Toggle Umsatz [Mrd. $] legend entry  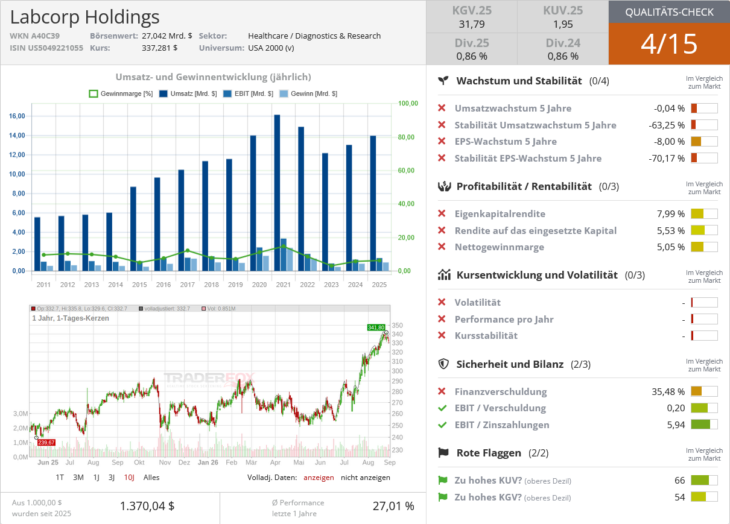click(188, 94)
